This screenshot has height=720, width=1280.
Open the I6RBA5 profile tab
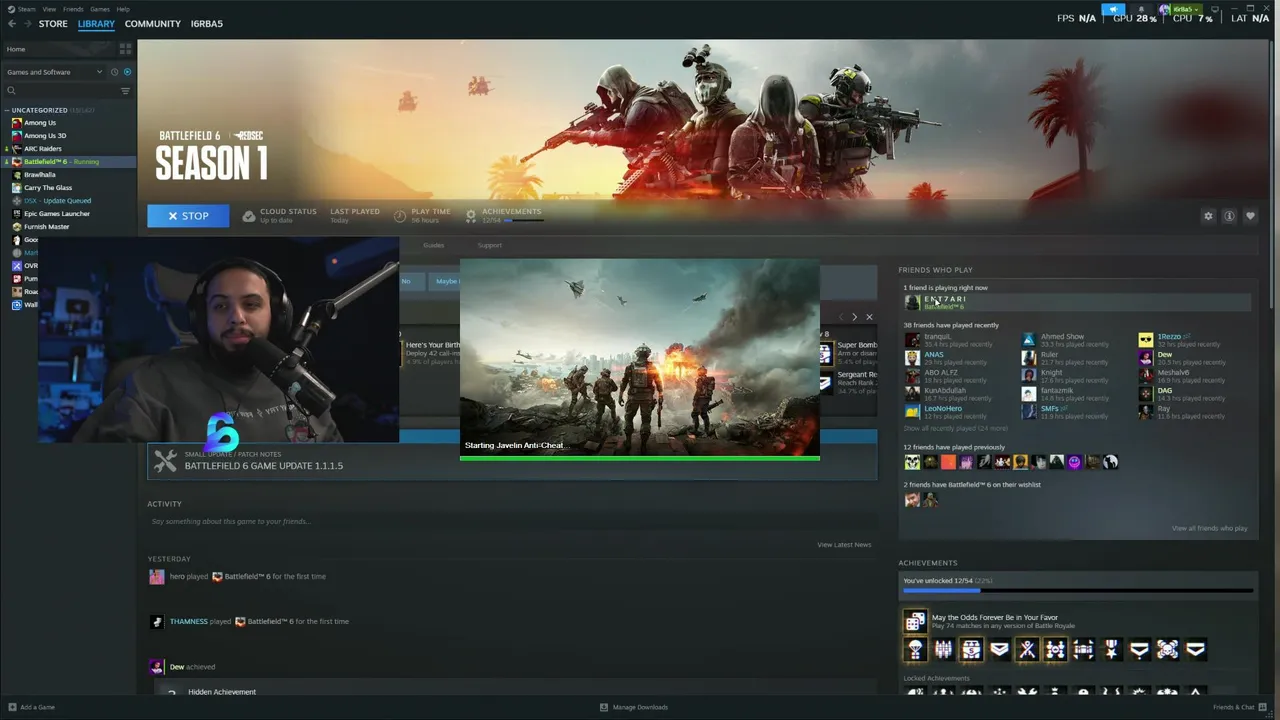207,24
